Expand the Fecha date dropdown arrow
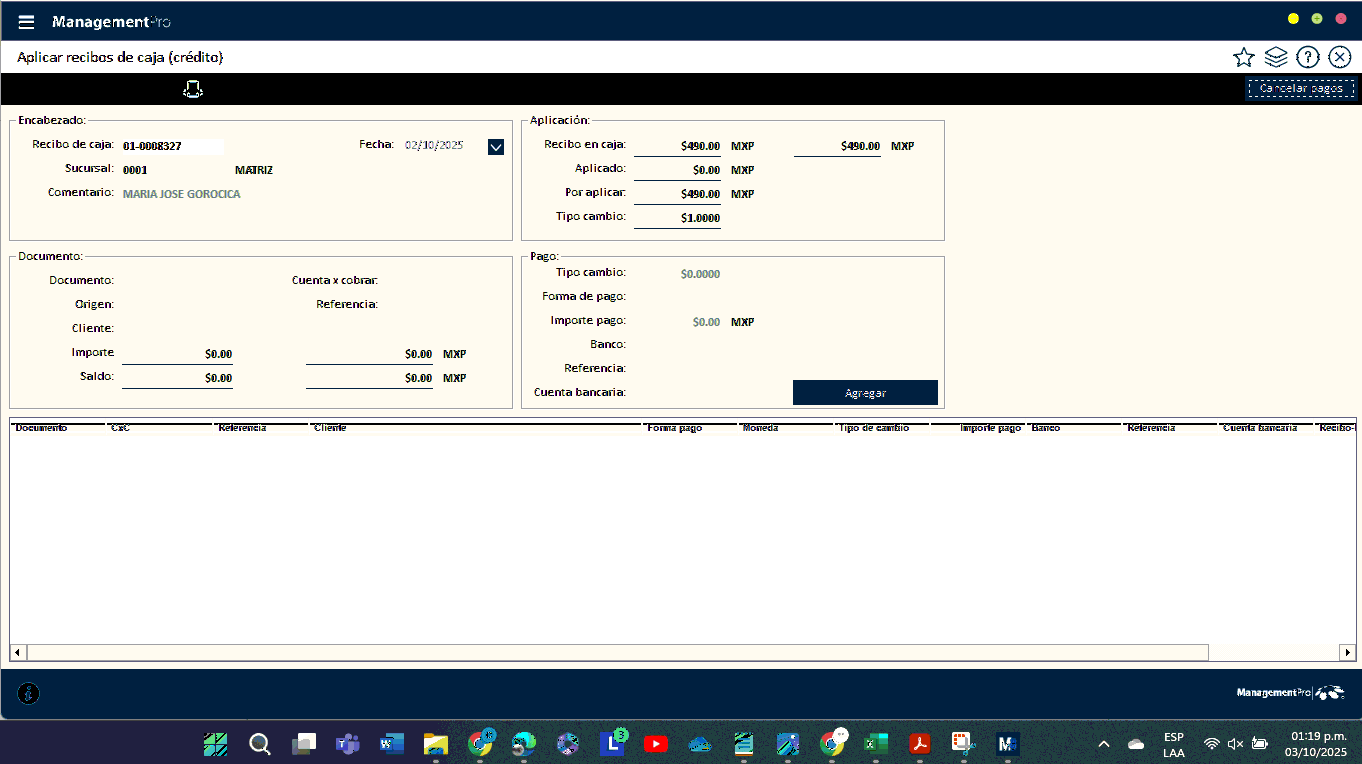 [x=496, y=147]
